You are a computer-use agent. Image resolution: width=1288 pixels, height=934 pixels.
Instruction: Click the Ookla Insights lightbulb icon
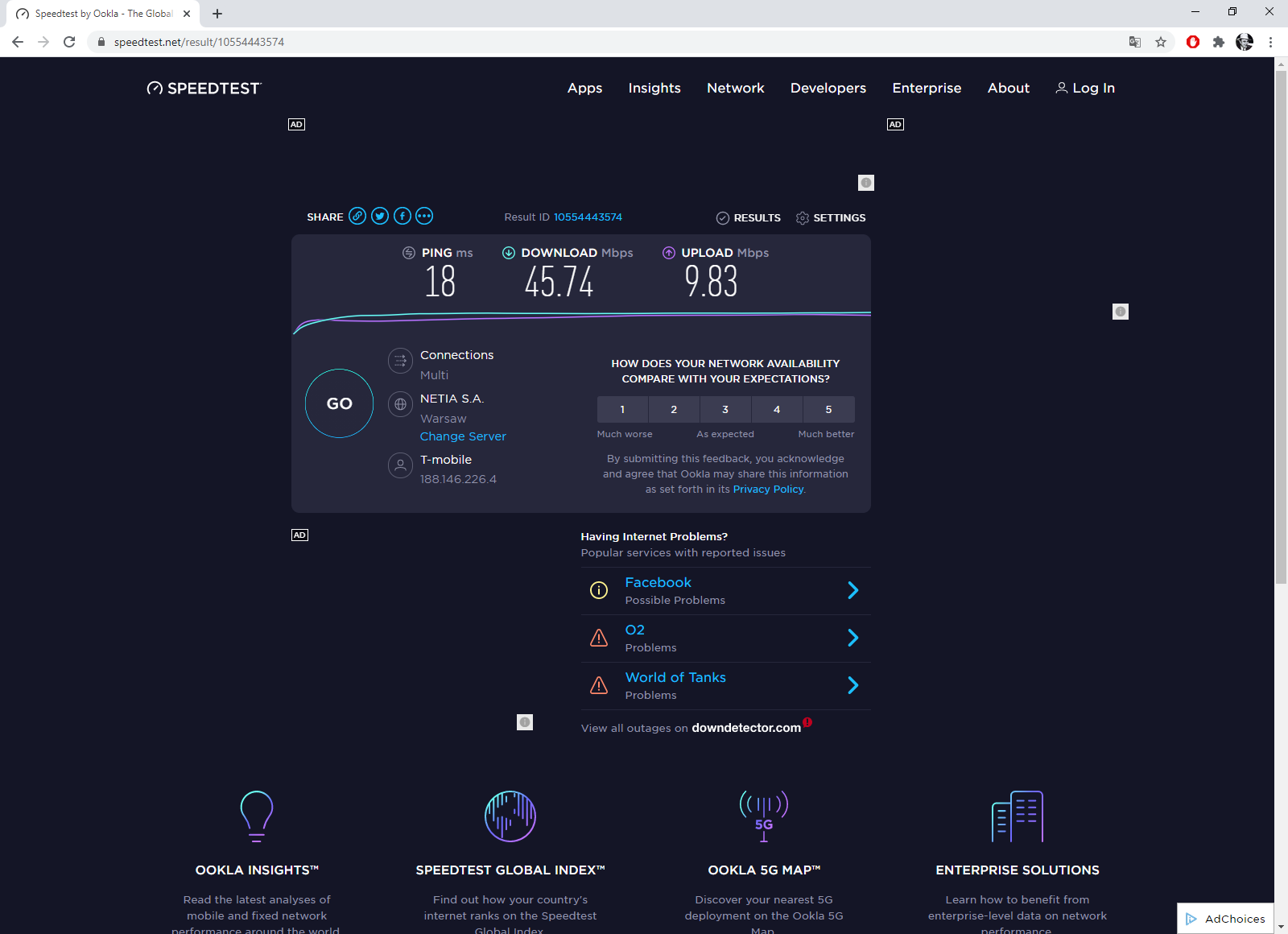click(257, 816)
